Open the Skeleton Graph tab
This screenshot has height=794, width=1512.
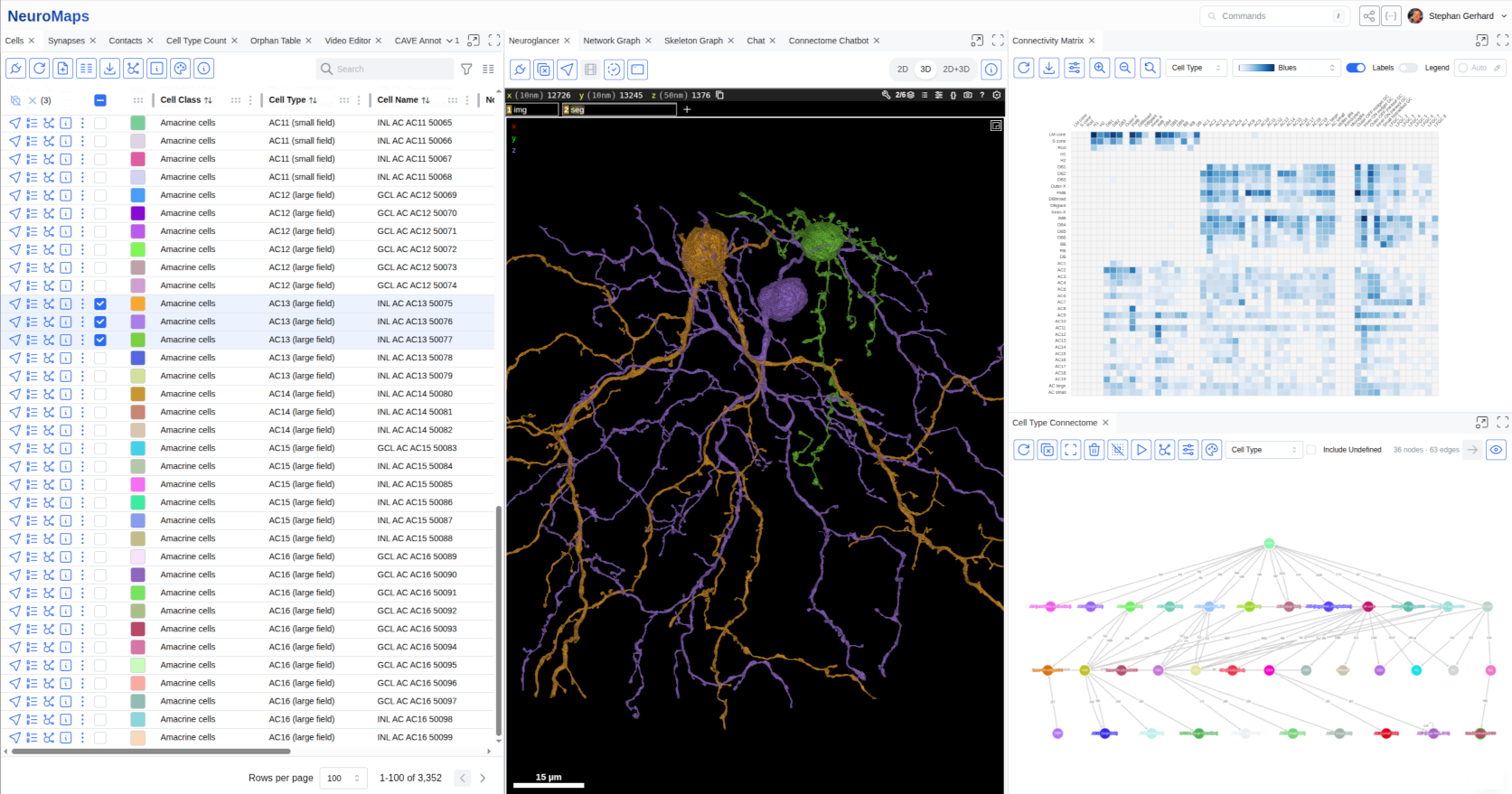(x=693, y=41)
